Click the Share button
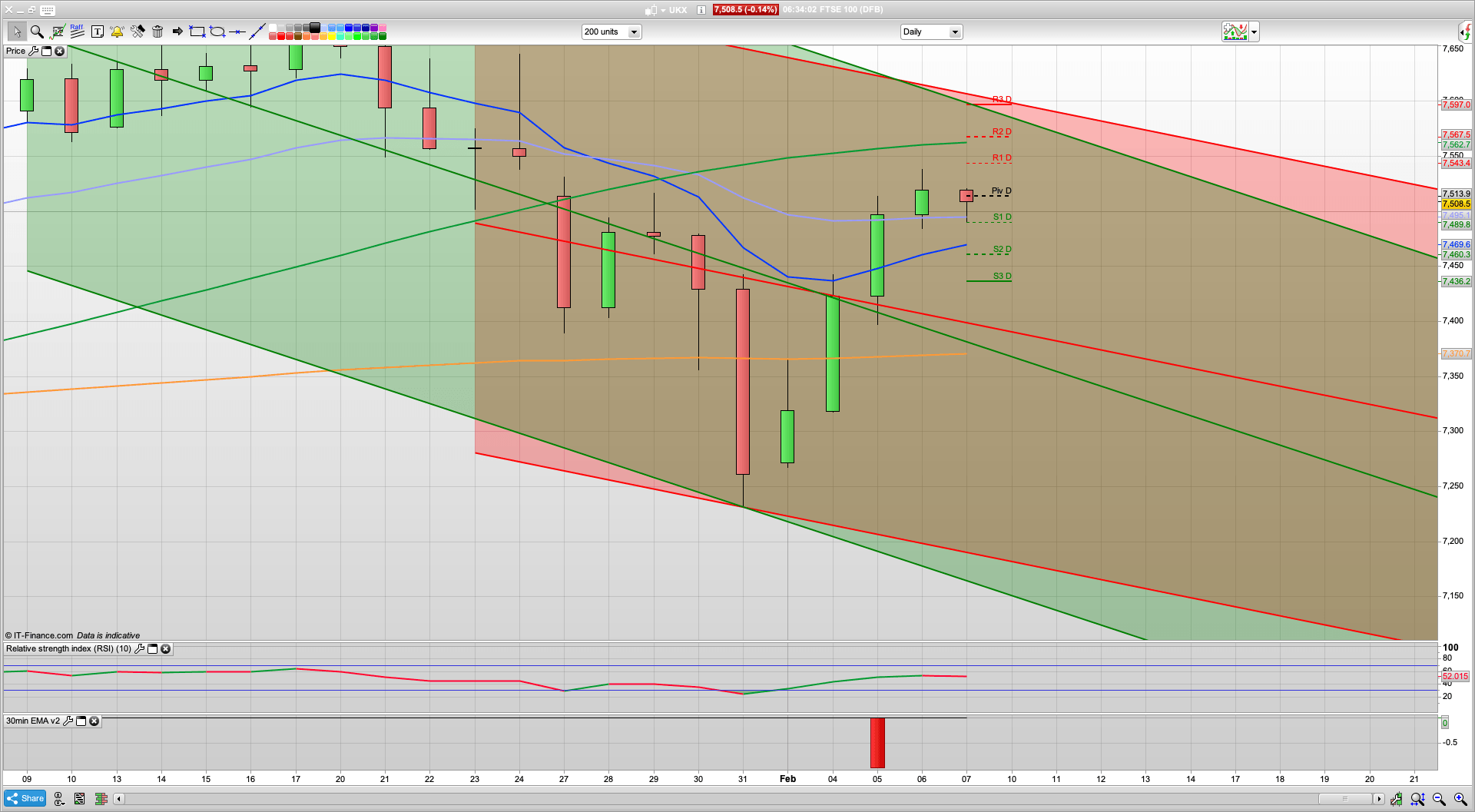 (x=25, y=799)
